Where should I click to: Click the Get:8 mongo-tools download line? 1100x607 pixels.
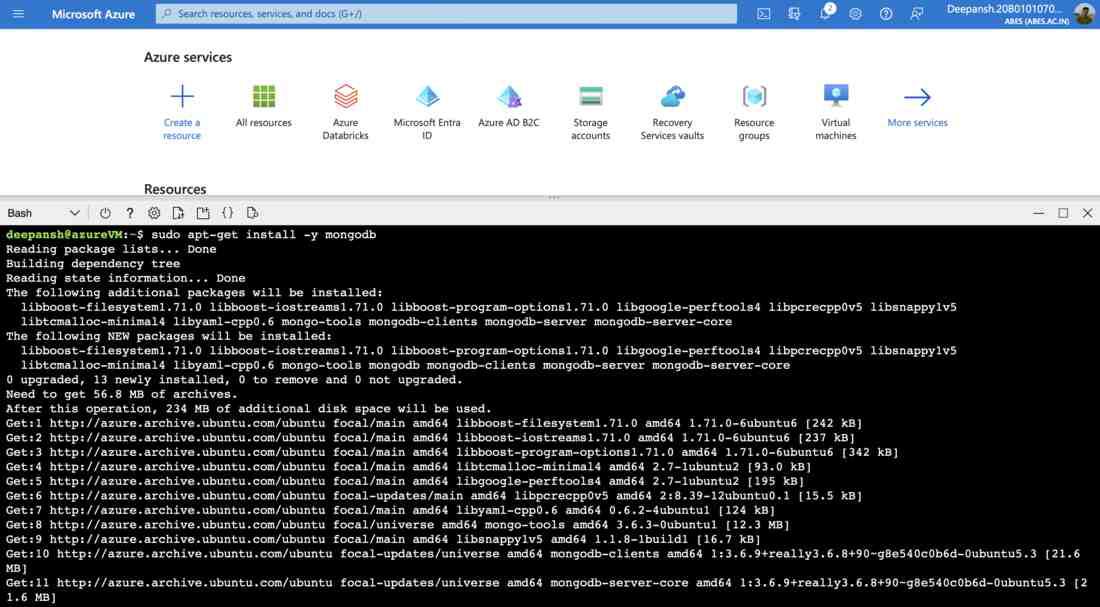click(x=398, y=525)
